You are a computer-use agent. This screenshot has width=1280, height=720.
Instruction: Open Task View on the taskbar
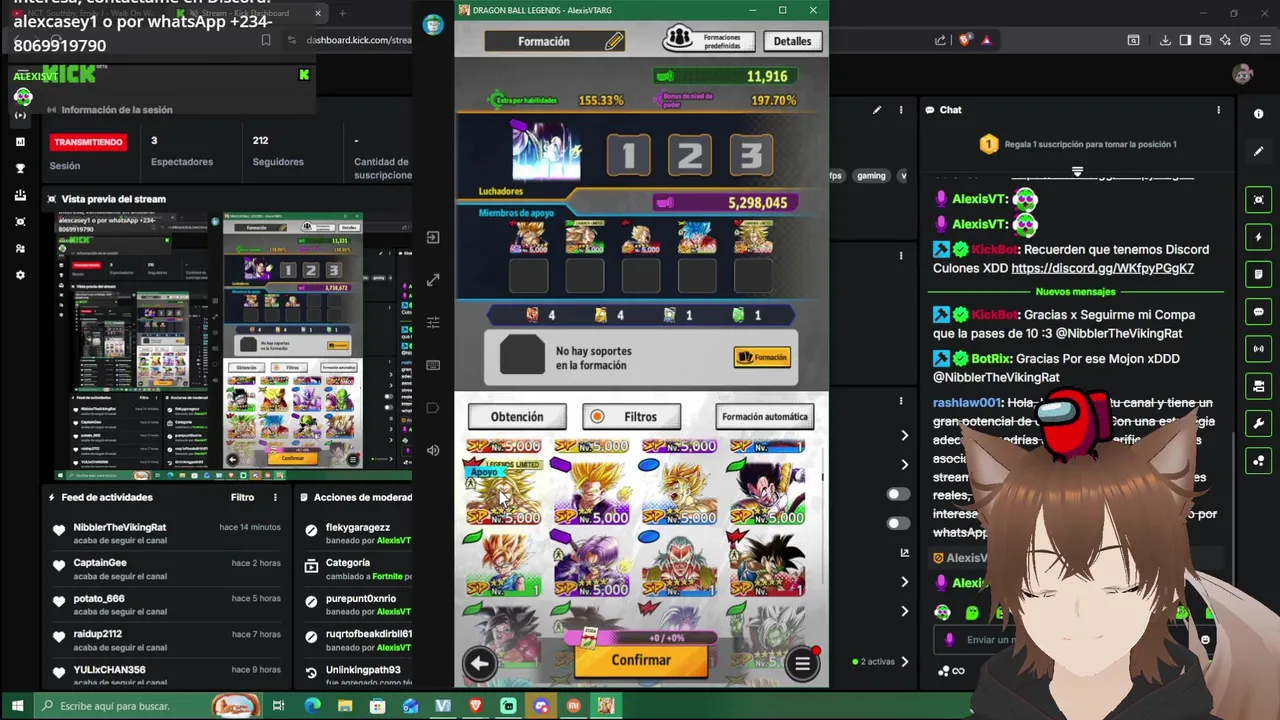pos(278,706)
